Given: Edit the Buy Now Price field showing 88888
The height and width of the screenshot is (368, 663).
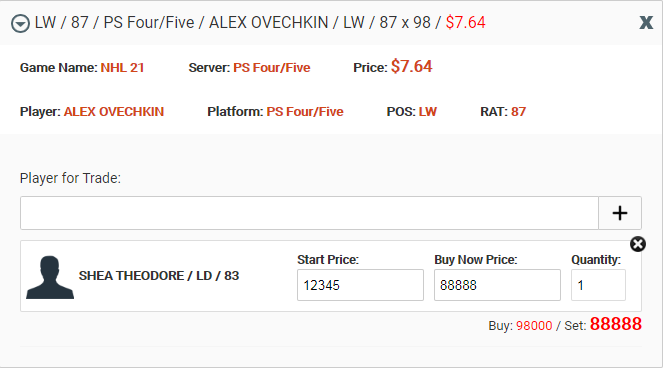Looking at the screenshot, I should tap(497, 285).
